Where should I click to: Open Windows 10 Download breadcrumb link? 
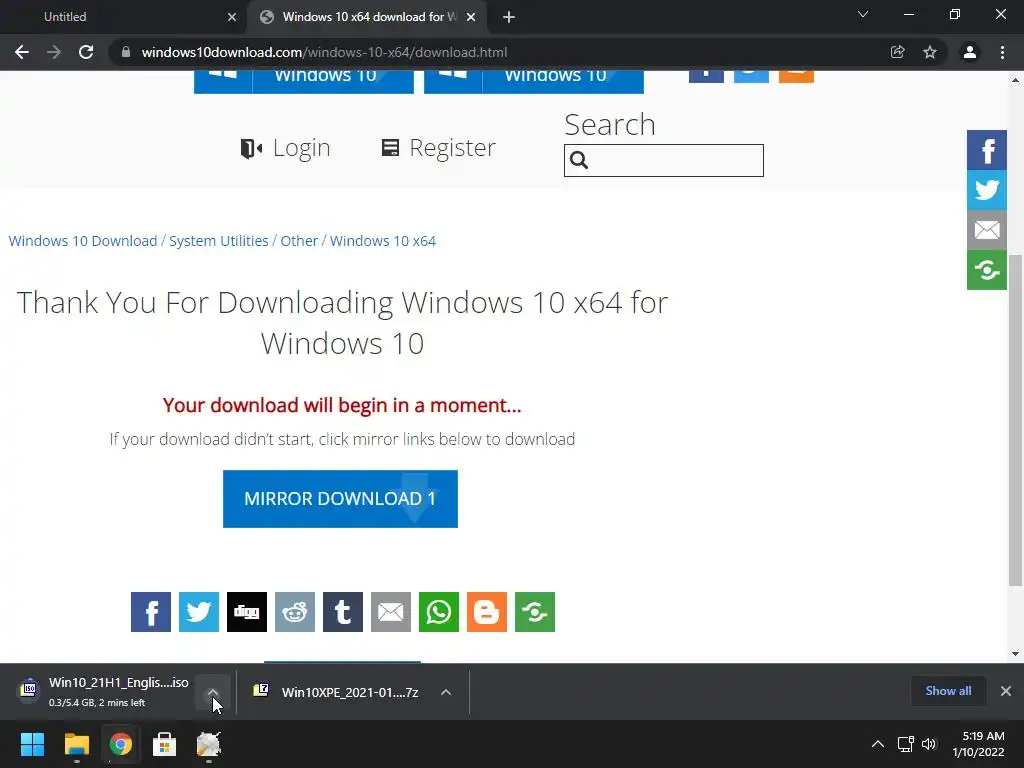tap(83, 241)
